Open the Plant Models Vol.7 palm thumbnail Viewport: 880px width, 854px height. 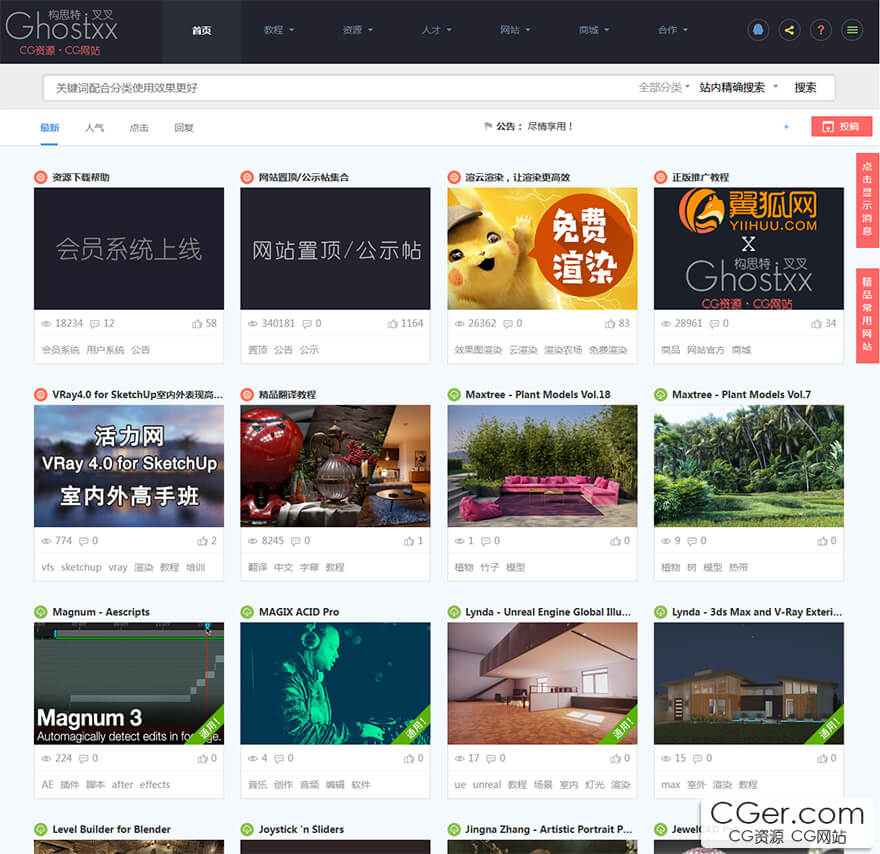coord(749,466)
